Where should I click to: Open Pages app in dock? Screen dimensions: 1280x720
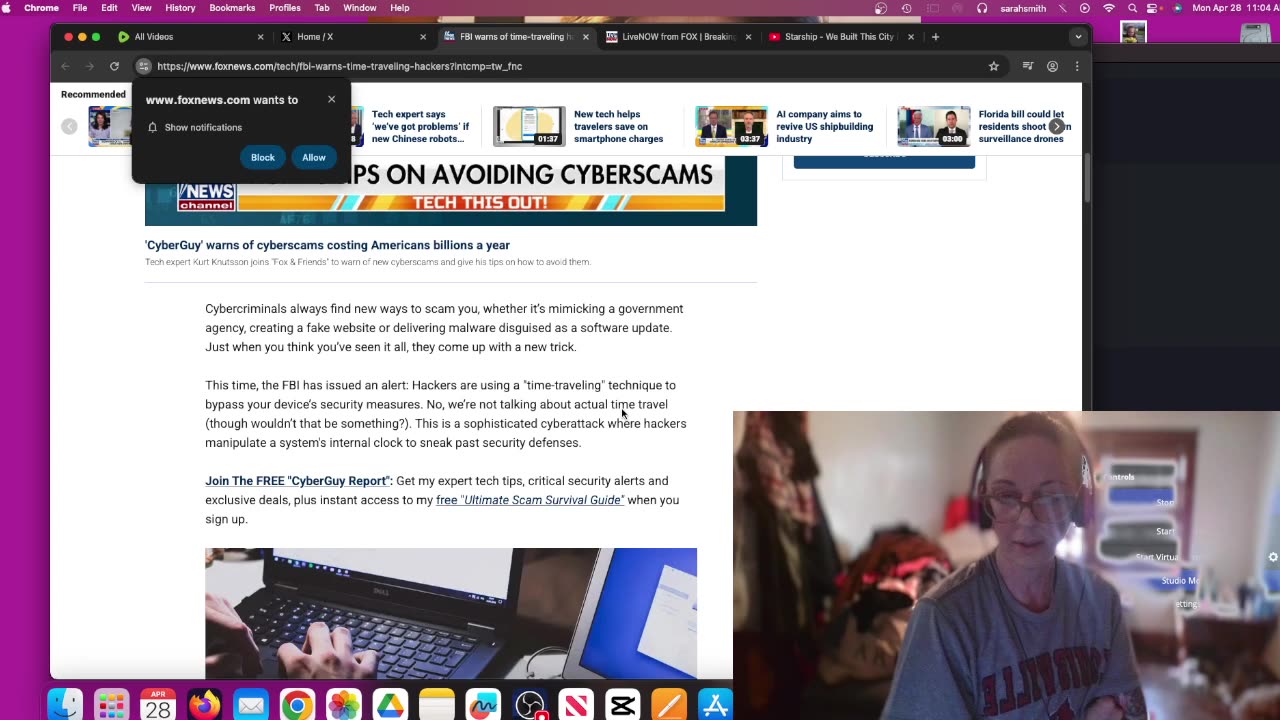pyautogui.click(x=669, y=705)
